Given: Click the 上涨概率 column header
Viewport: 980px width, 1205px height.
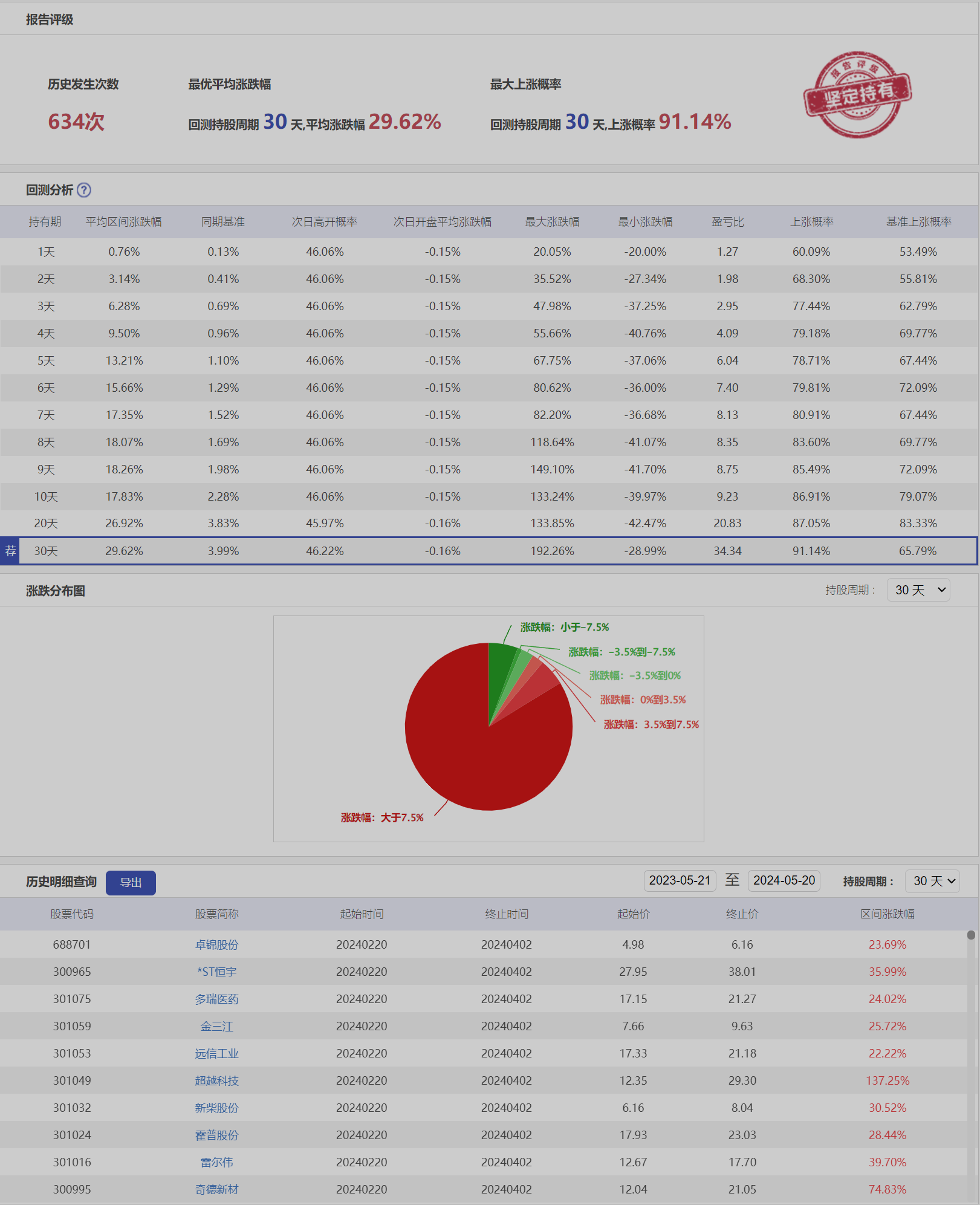Looking at the screenshot, I should pyautogui.click(x=811, y=222).
